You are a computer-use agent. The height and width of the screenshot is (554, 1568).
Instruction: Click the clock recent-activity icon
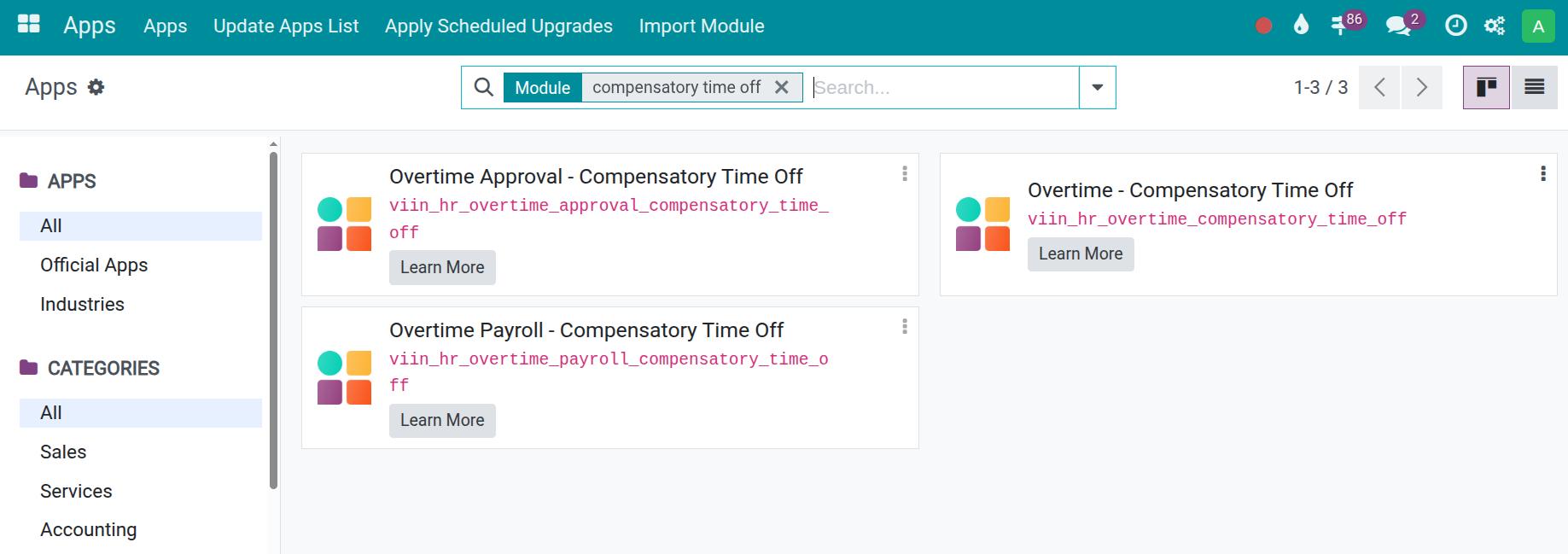click(1454, 26)
